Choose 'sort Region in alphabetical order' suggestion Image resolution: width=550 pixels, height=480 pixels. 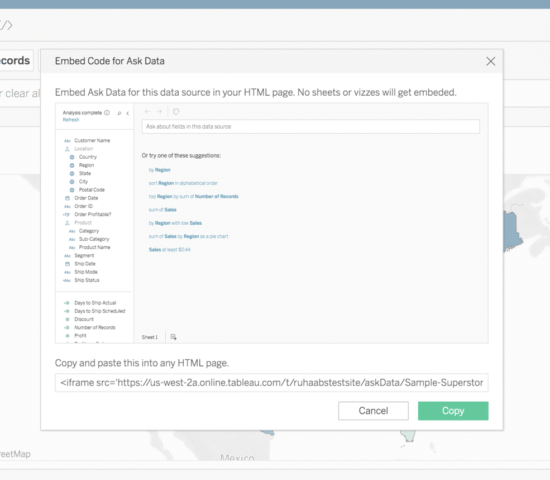click(183, 183)
